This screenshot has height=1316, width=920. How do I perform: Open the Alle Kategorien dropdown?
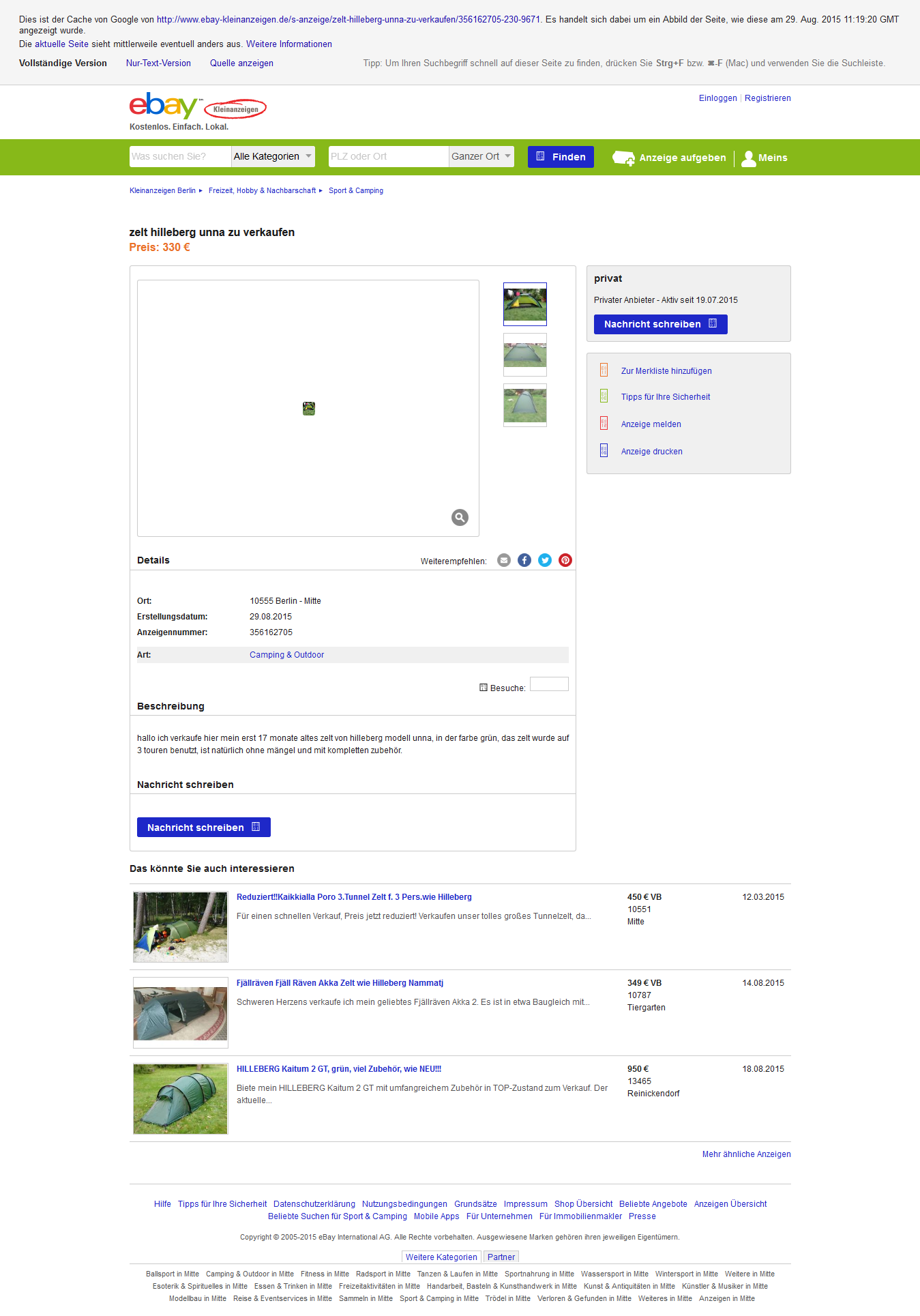273,156
